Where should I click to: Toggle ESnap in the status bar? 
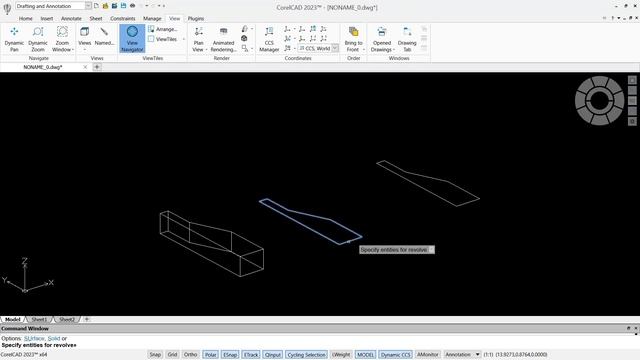(230, 355)
